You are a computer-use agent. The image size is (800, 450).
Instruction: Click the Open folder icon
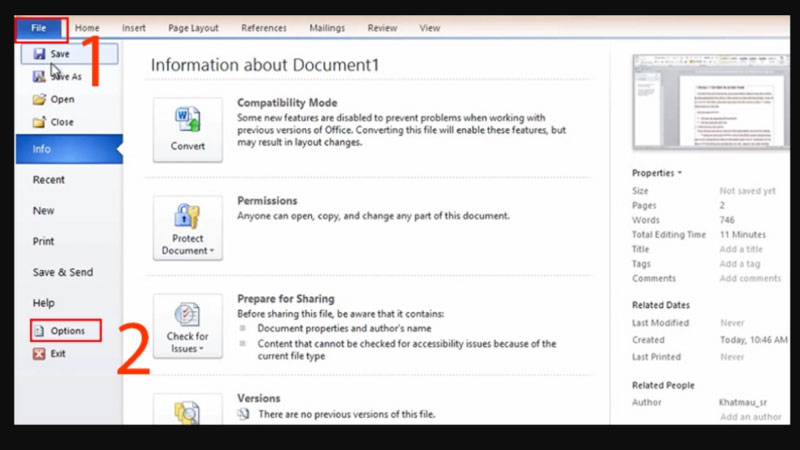click(x=39, y=99)
